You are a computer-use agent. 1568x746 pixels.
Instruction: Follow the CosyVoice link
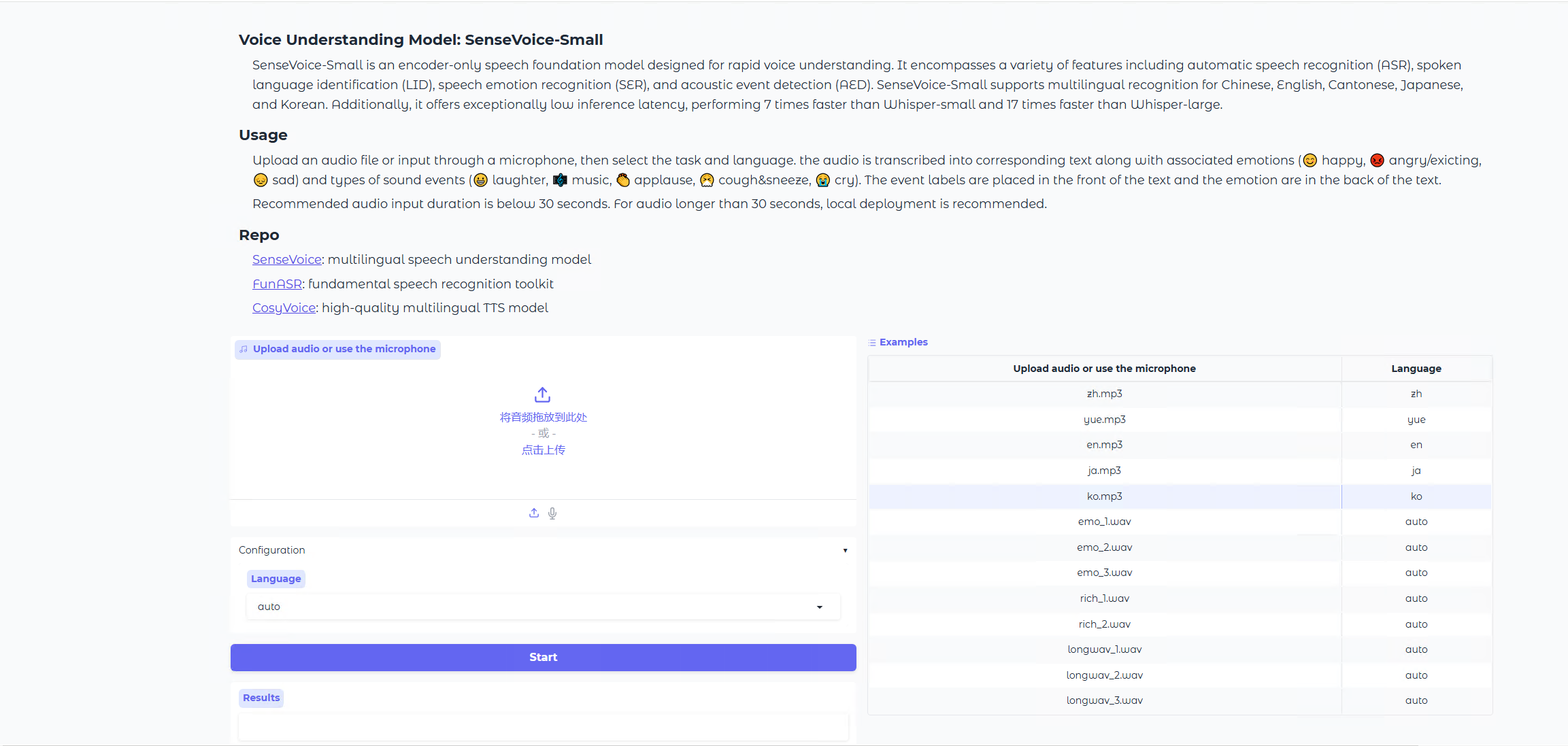pyautogui.click(x=284, y=308)
